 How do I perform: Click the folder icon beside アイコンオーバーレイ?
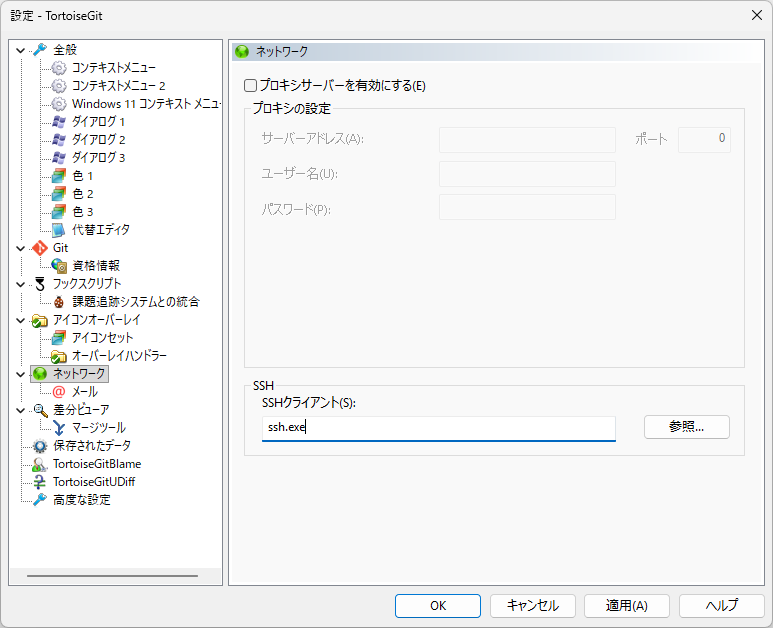tap(40, 320)
